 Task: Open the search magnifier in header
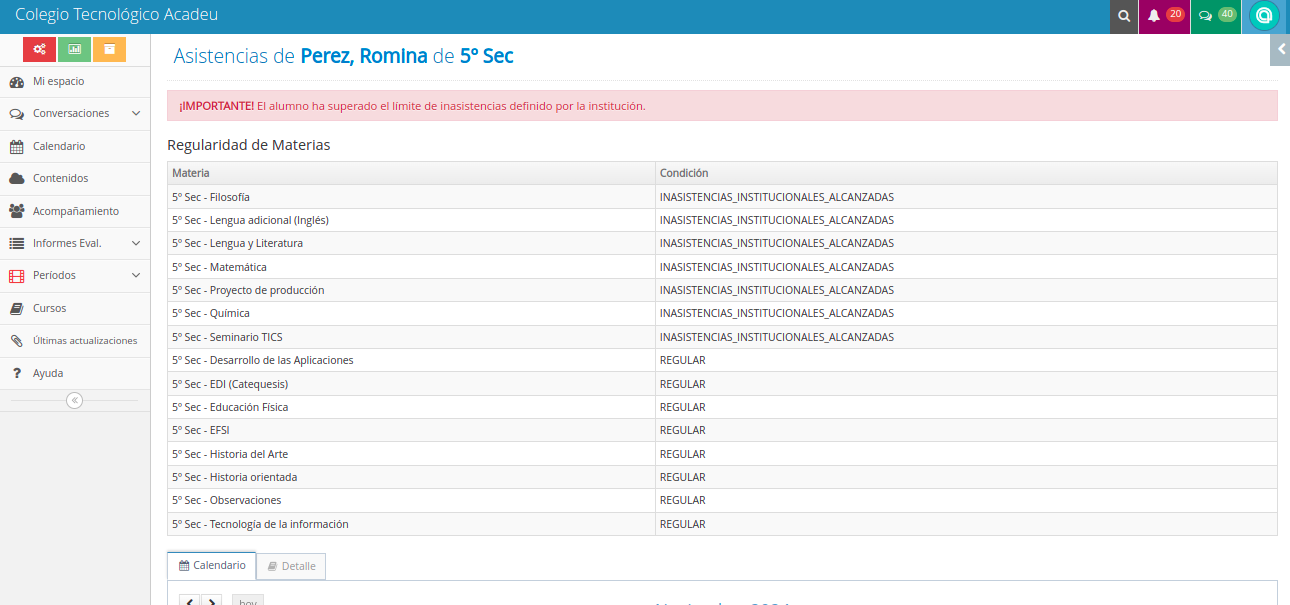1124,16
